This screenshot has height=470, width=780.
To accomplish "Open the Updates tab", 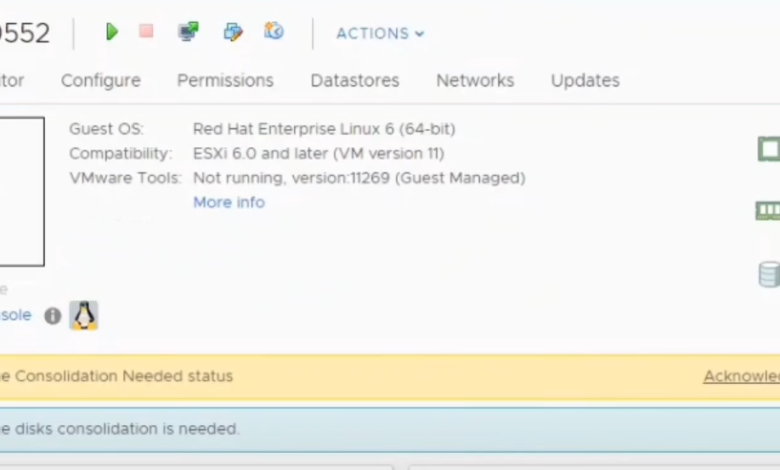I will point(585,80).
